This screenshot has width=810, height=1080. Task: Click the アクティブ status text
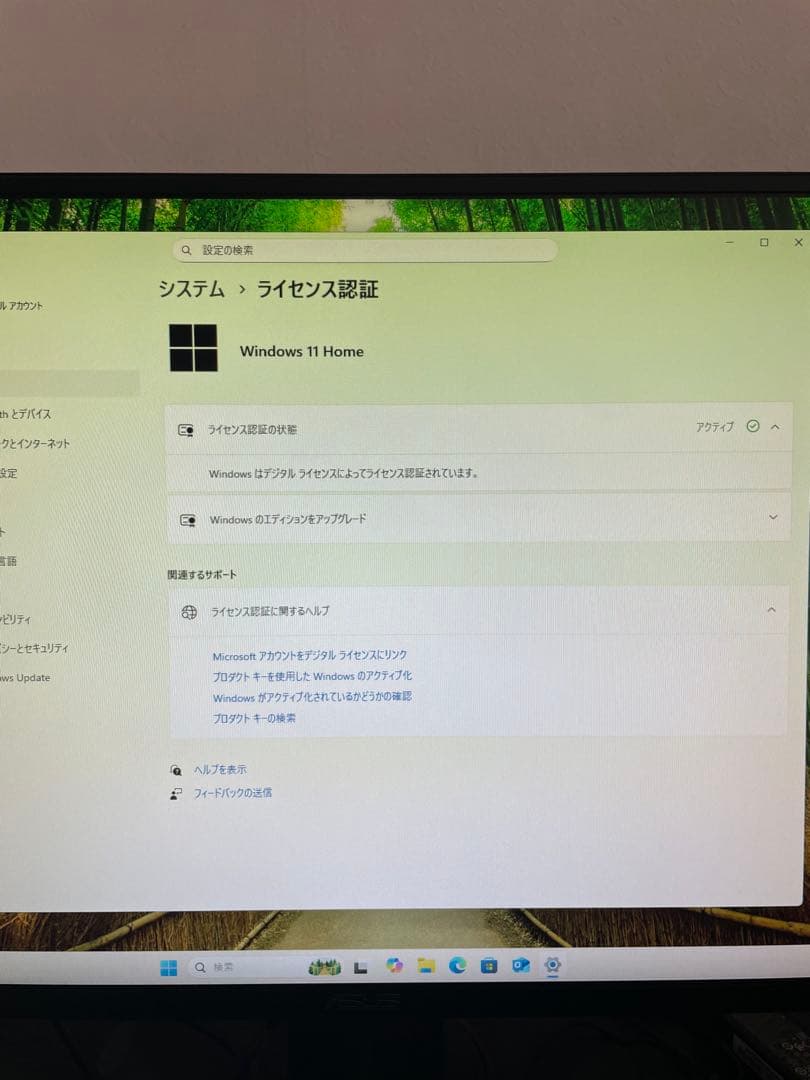(715, 427)
